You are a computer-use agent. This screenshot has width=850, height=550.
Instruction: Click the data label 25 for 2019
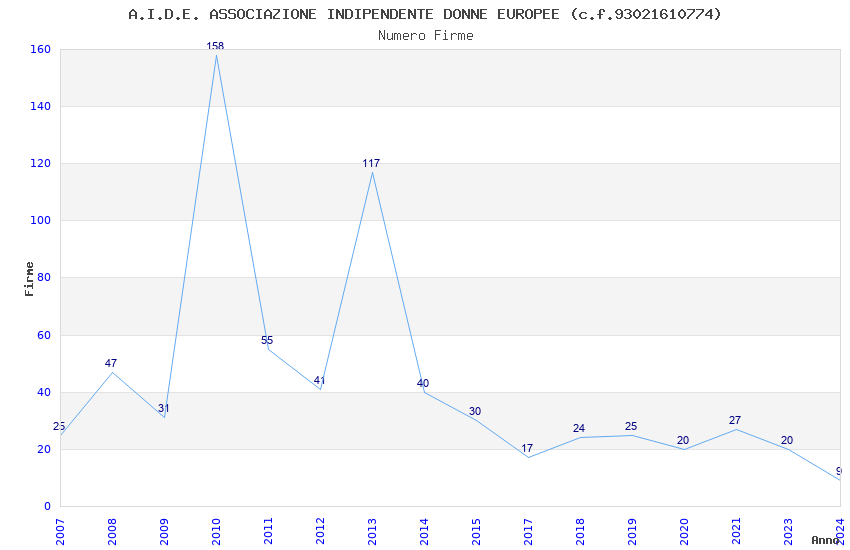(x=631, y=426)
